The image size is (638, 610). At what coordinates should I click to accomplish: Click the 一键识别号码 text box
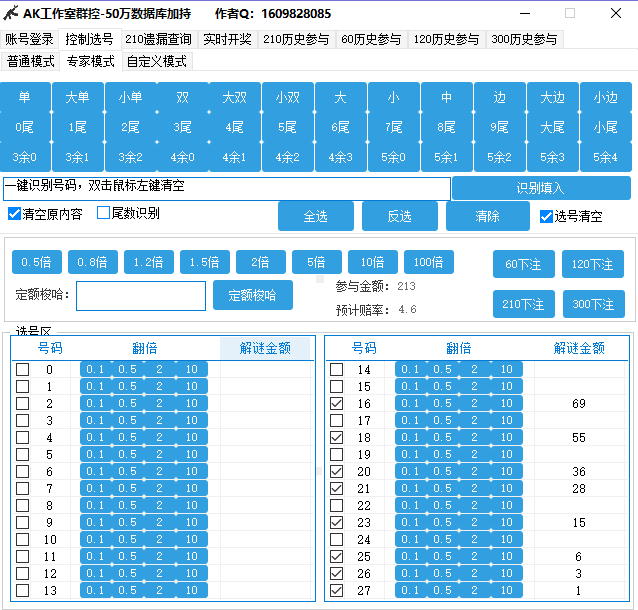pos(226,187)
